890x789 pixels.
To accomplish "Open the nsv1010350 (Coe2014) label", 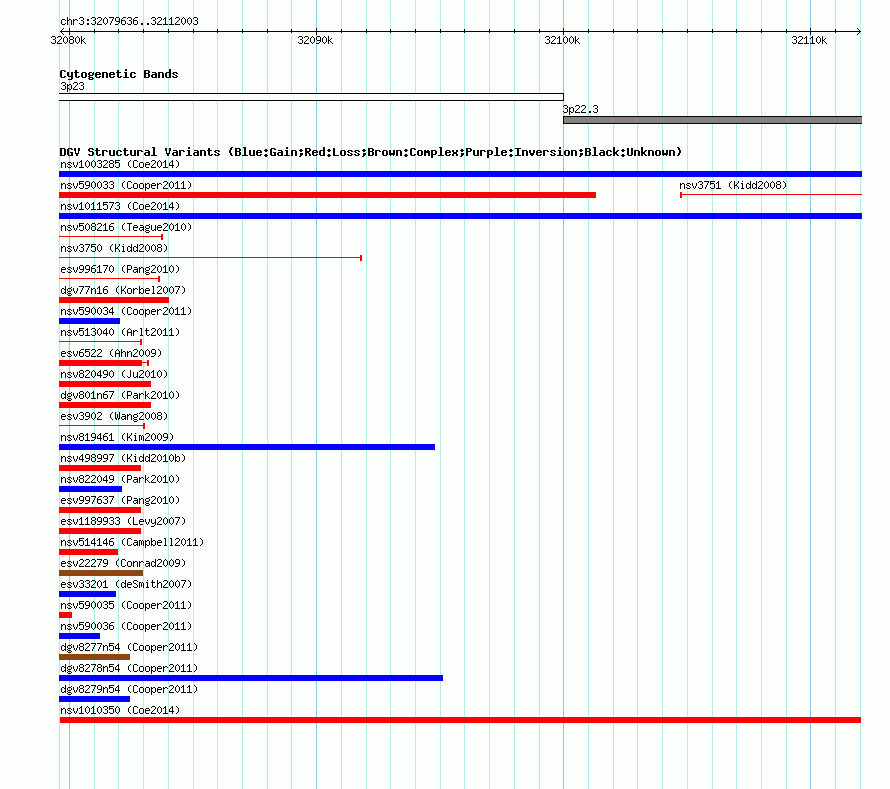I will (120, 710).
